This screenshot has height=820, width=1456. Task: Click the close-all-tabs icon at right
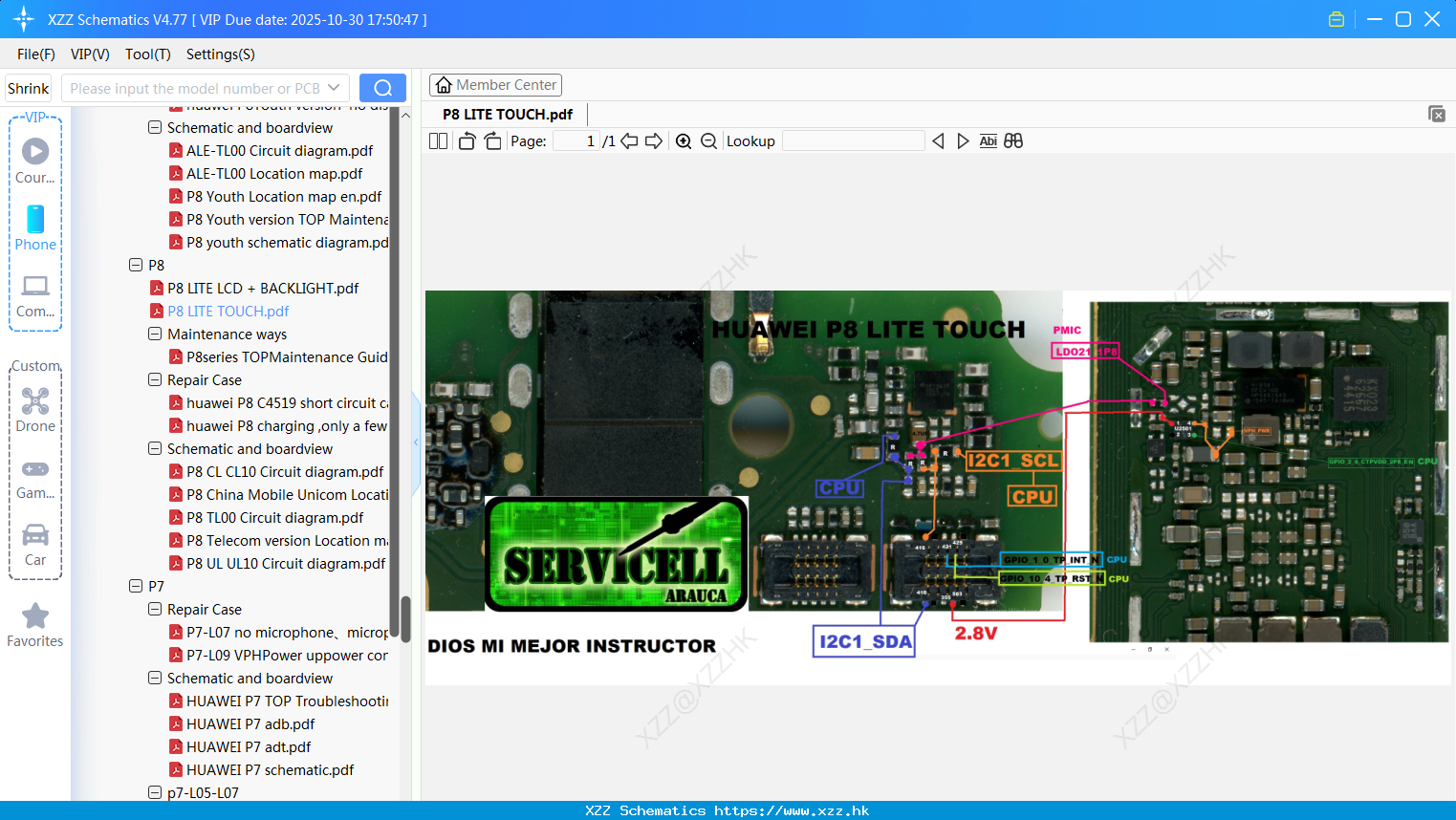[x=1437, y=114]
